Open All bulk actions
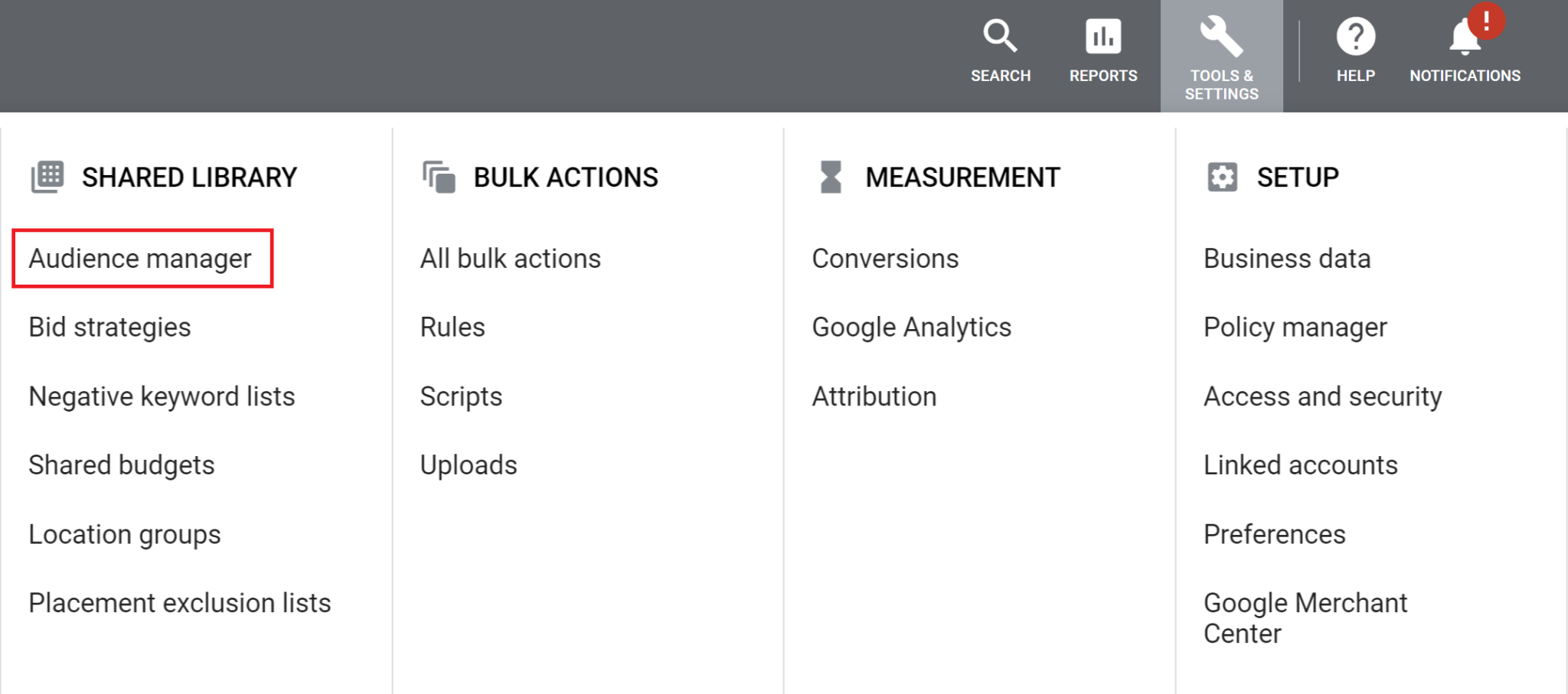1568x694 pixels. 510,258
